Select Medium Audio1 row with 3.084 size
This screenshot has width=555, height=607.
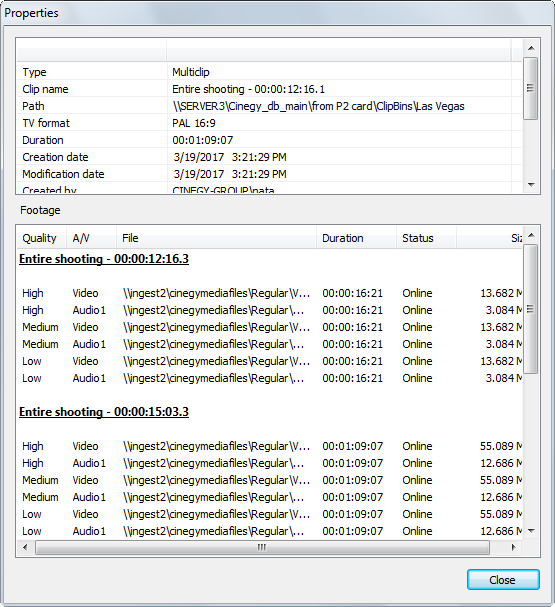click(x=270, y=344)
